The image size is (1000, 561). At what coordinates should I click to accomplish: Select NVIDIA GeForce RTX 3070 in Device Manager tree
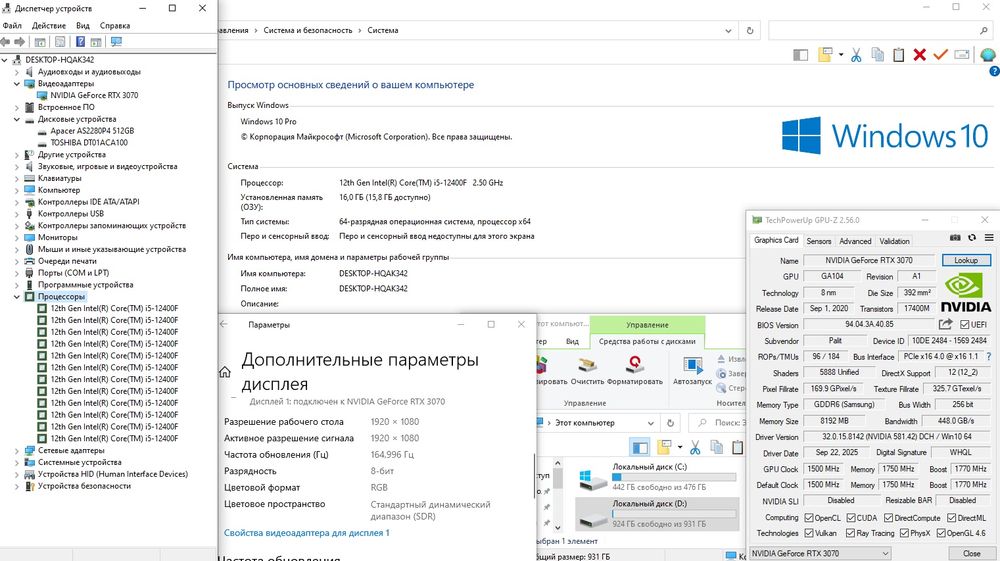(x=94, y=95)
